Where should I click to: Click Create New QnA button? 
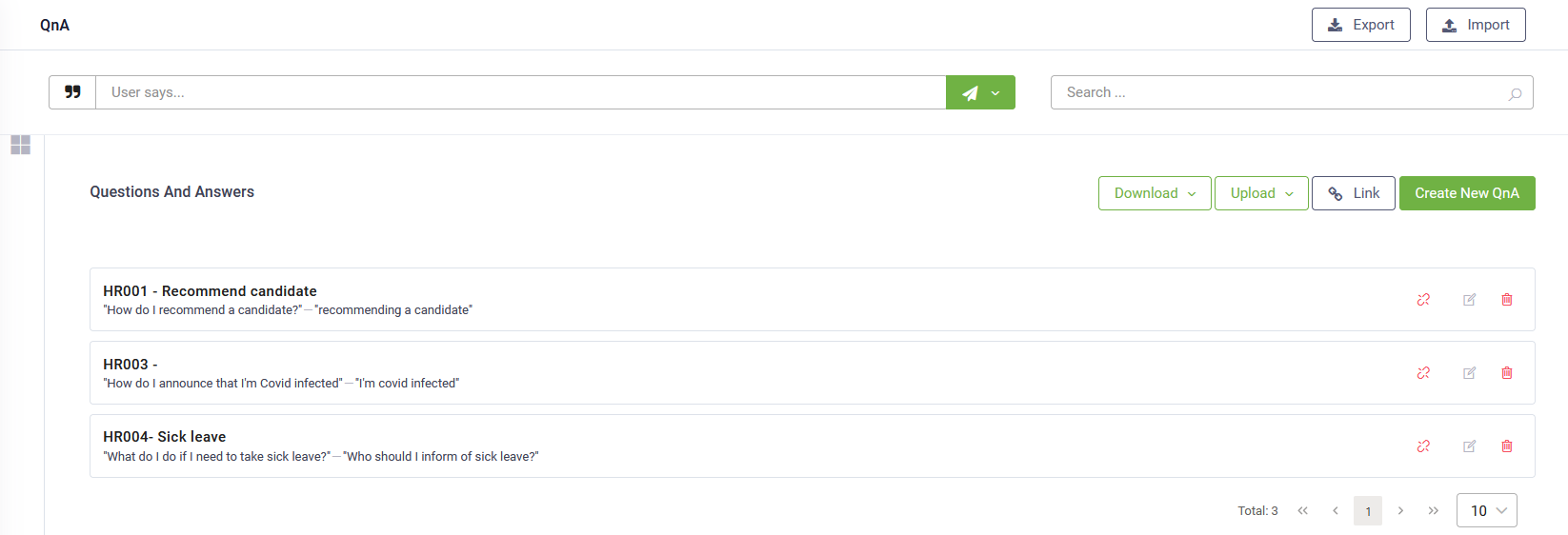click(x=1467, y=193)
